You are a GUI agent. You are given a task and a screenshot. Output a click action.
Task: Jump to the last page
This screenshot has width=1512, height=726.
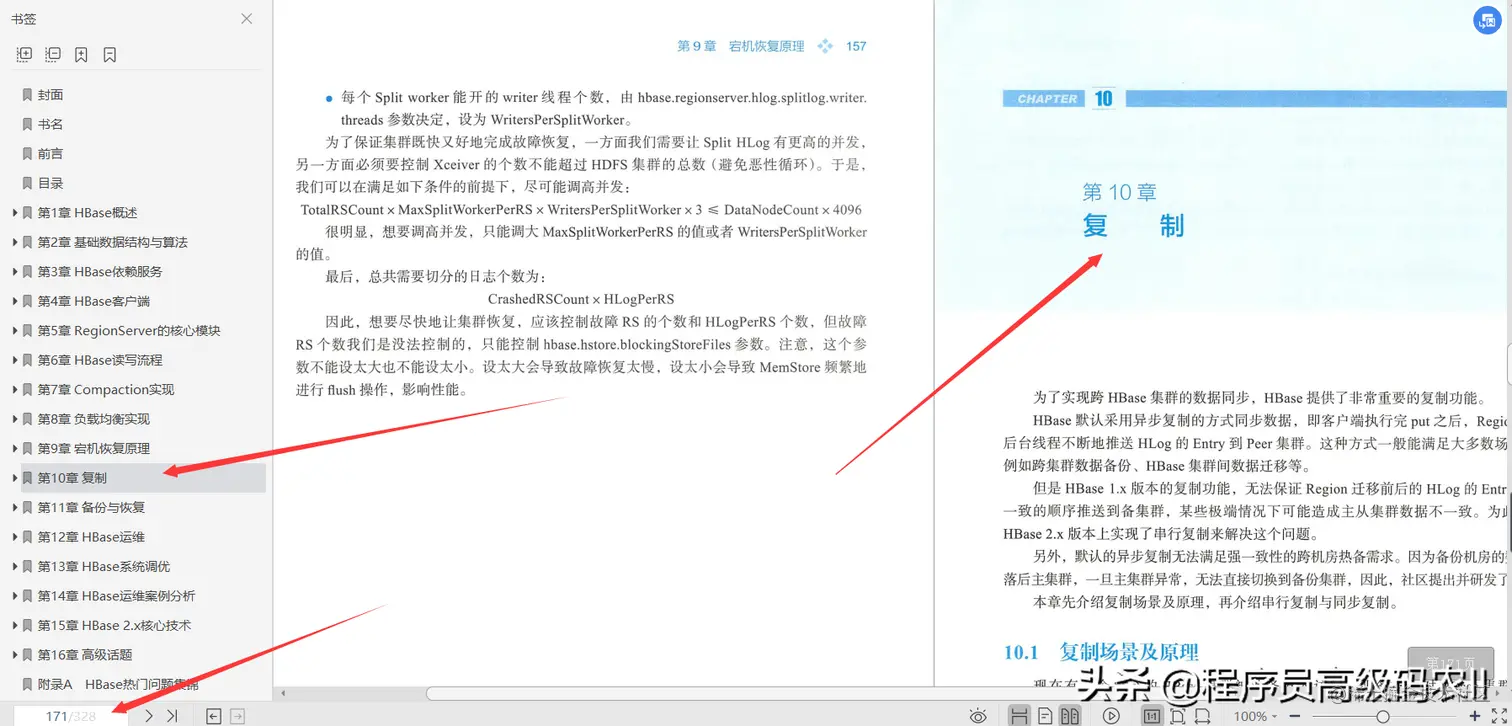172,715
